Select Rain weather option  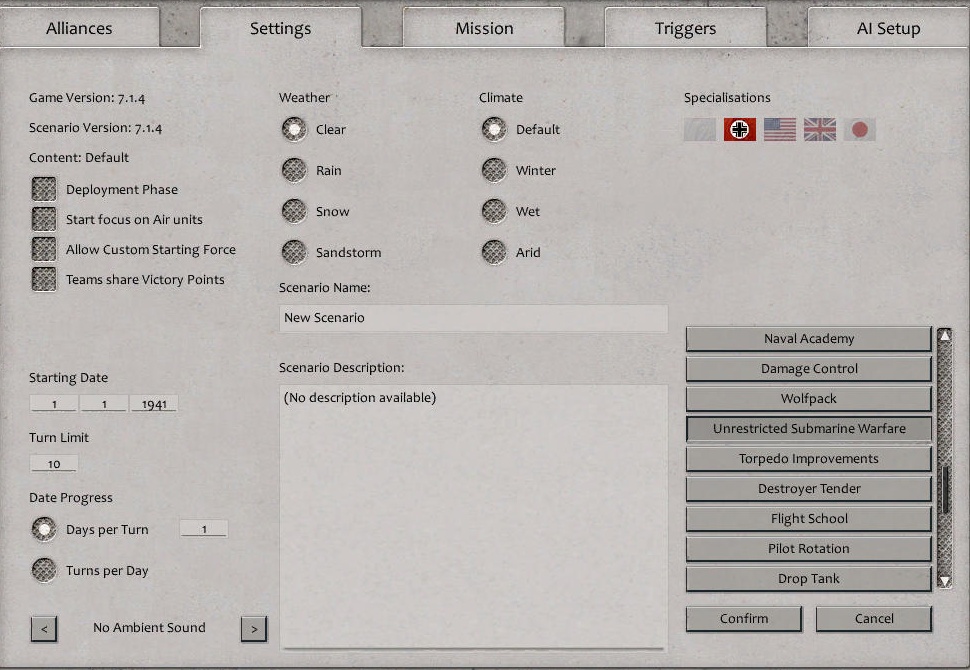(x=294, y=170)
